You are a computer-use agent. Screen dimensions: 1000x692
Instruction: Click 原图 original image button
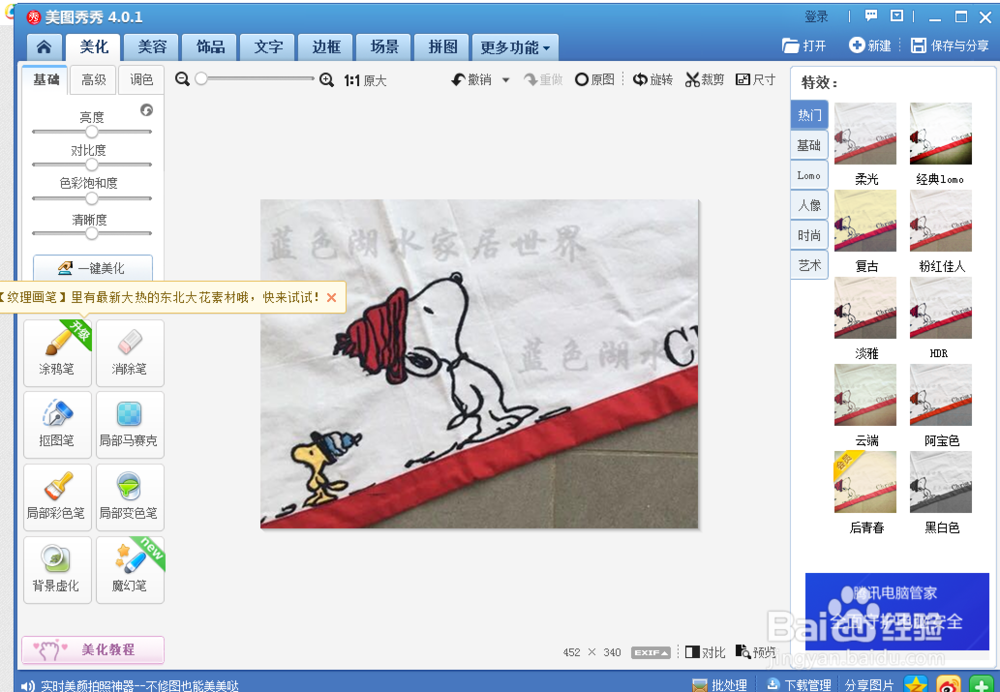594,80
